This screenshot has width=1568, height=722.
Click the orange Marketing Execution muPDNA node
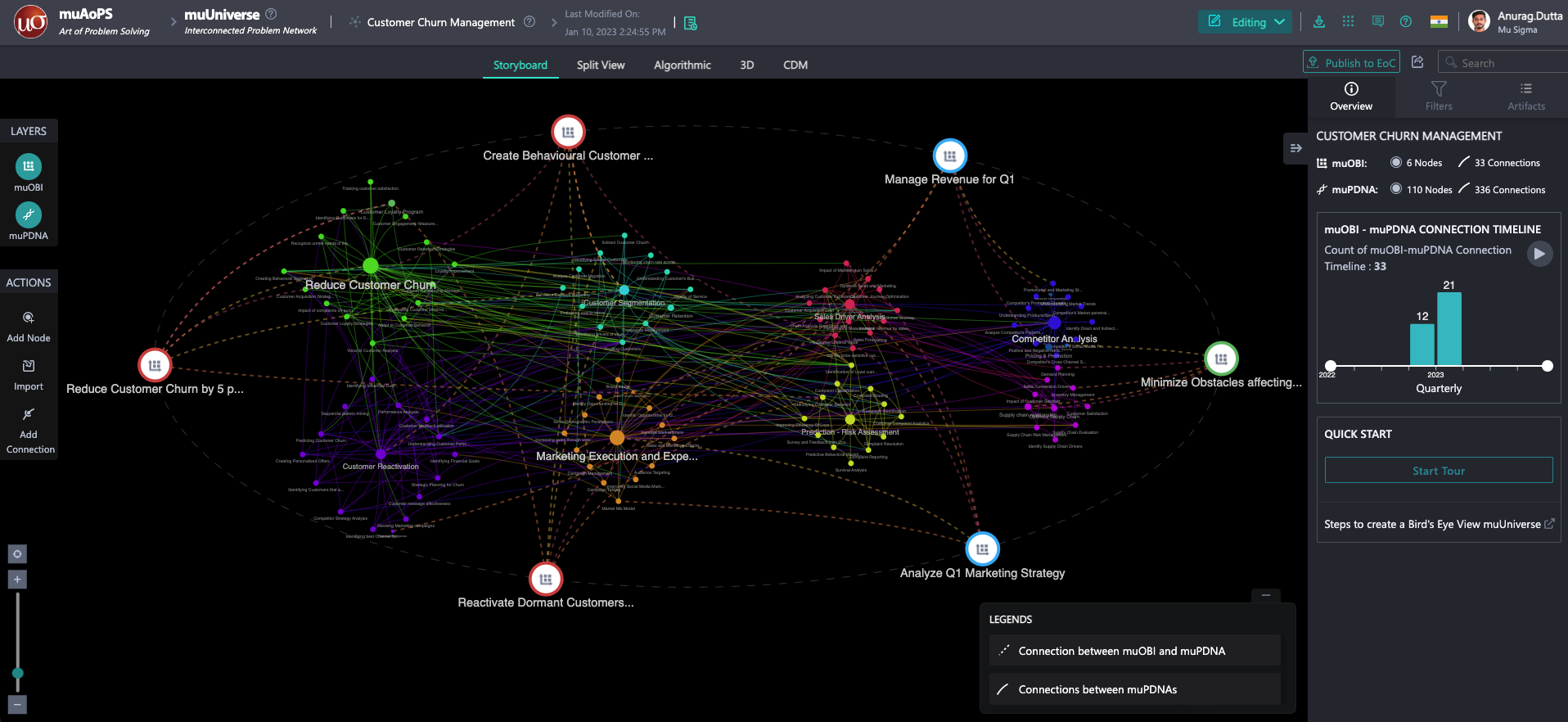coord(617,438)
